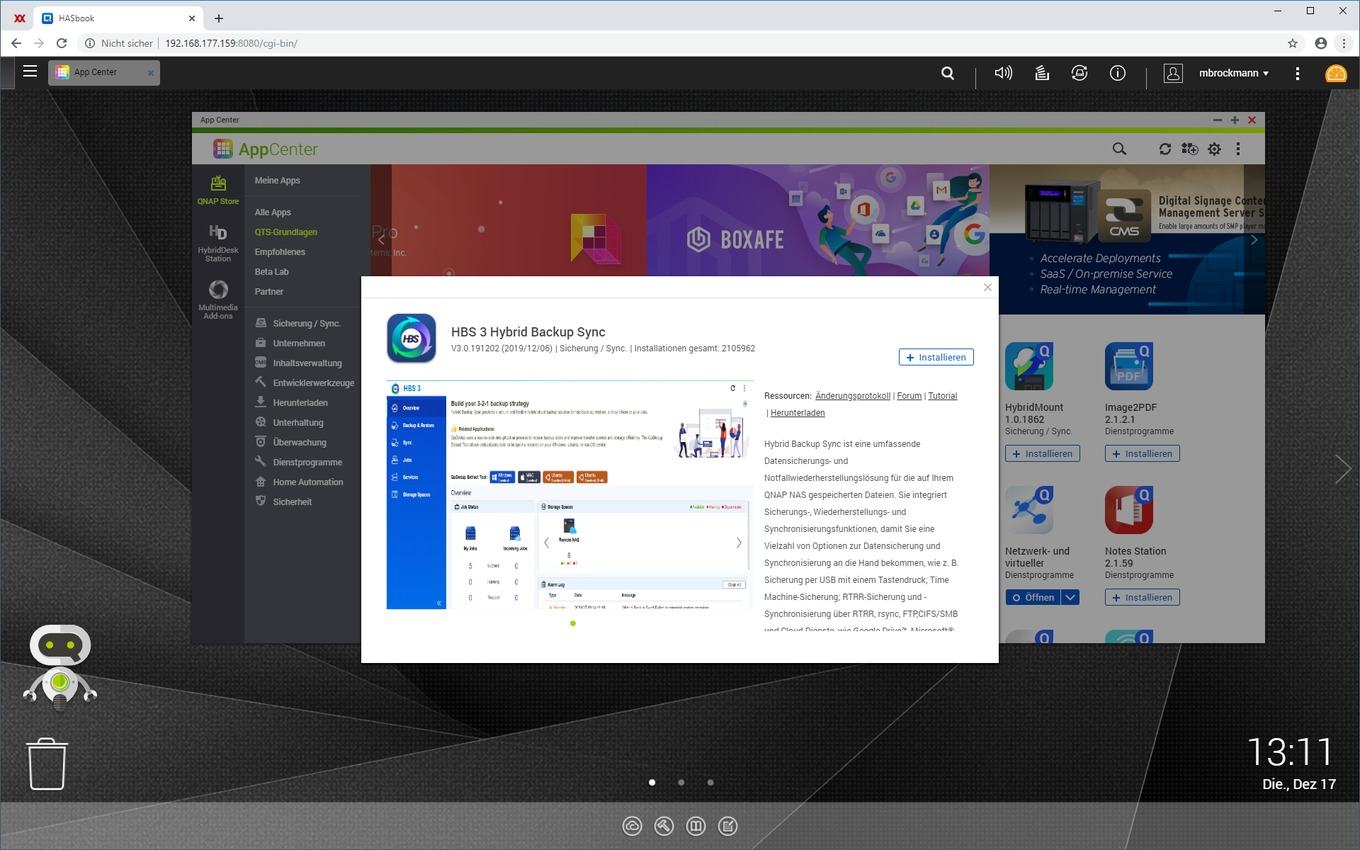The width and height of the screenshot is (1360, 850).
Task: Click the Herunterladen resource link
Action: click(797, 413)
